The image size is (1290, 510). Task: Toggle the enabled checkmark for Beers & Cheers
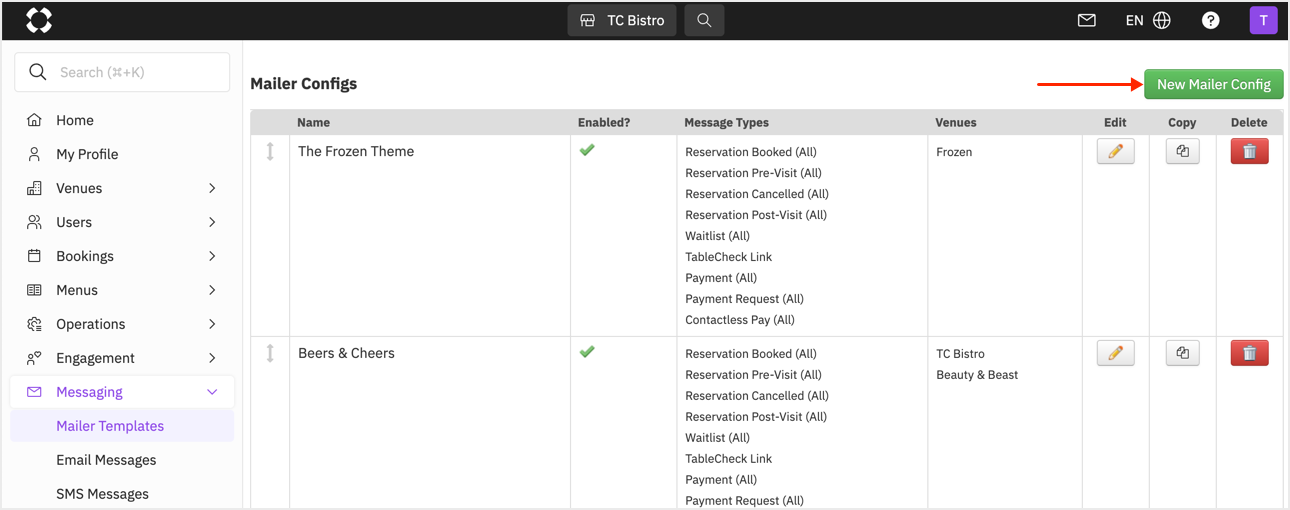tap(587, 352)
